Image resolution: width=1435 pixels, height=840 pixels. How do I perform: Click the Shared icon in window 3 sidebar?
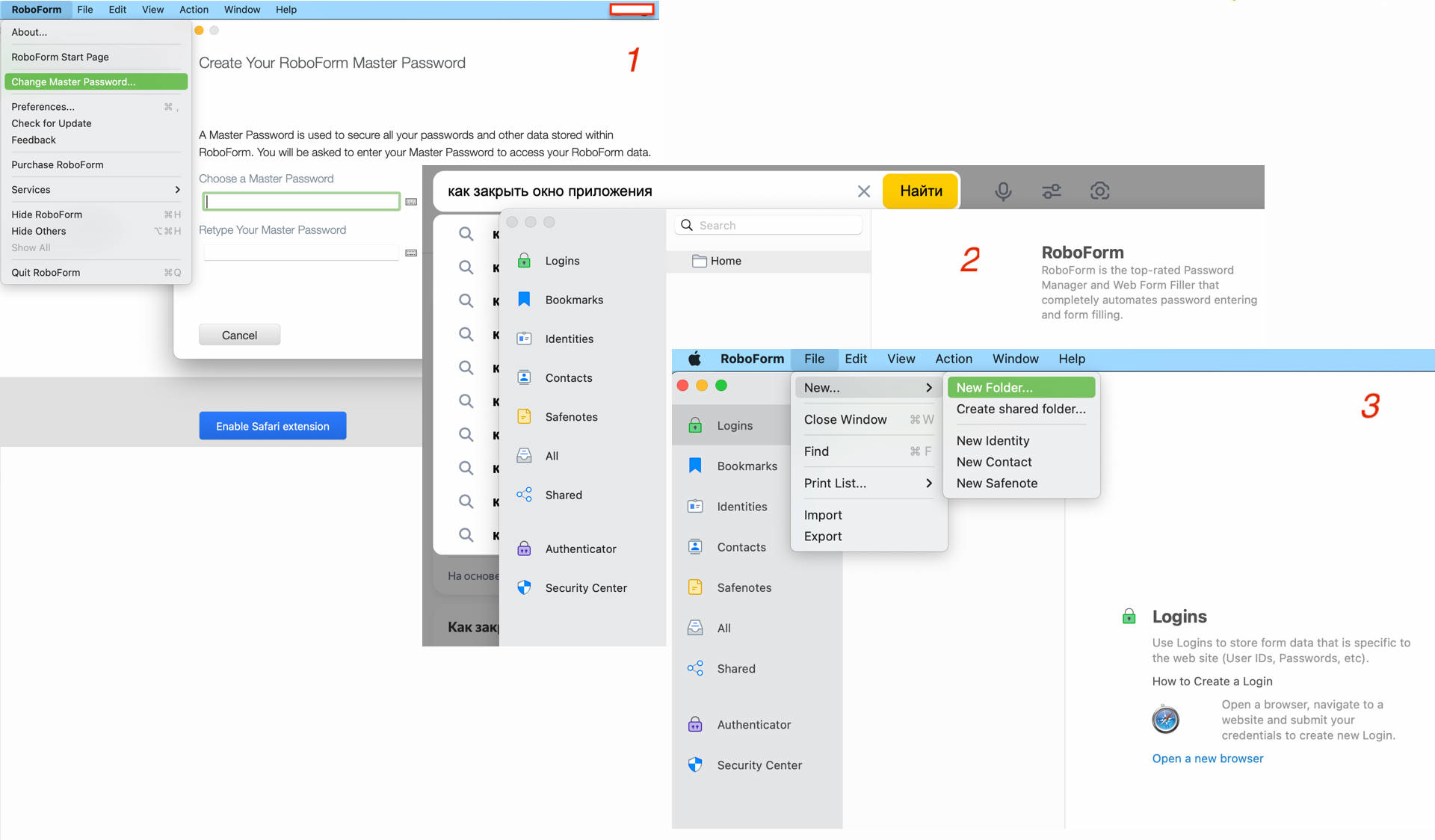[695, 668]
